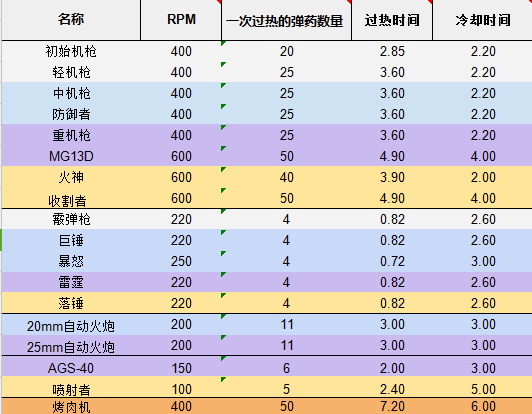
Task: Click overheat time 2.00 in AGS-40 row
Action: point(392,368)
